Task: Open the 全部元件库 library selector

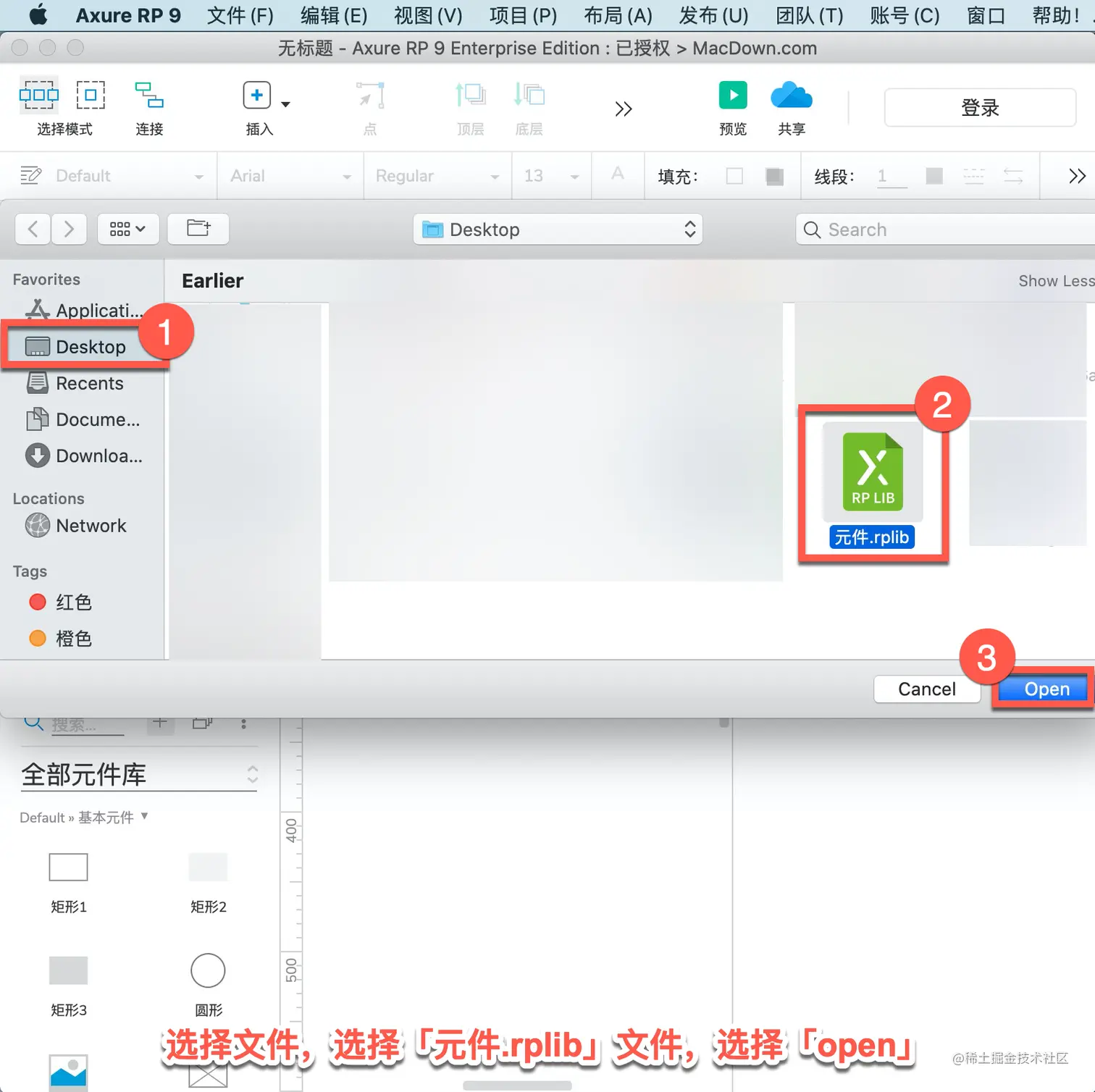Action: coord(139,775)
